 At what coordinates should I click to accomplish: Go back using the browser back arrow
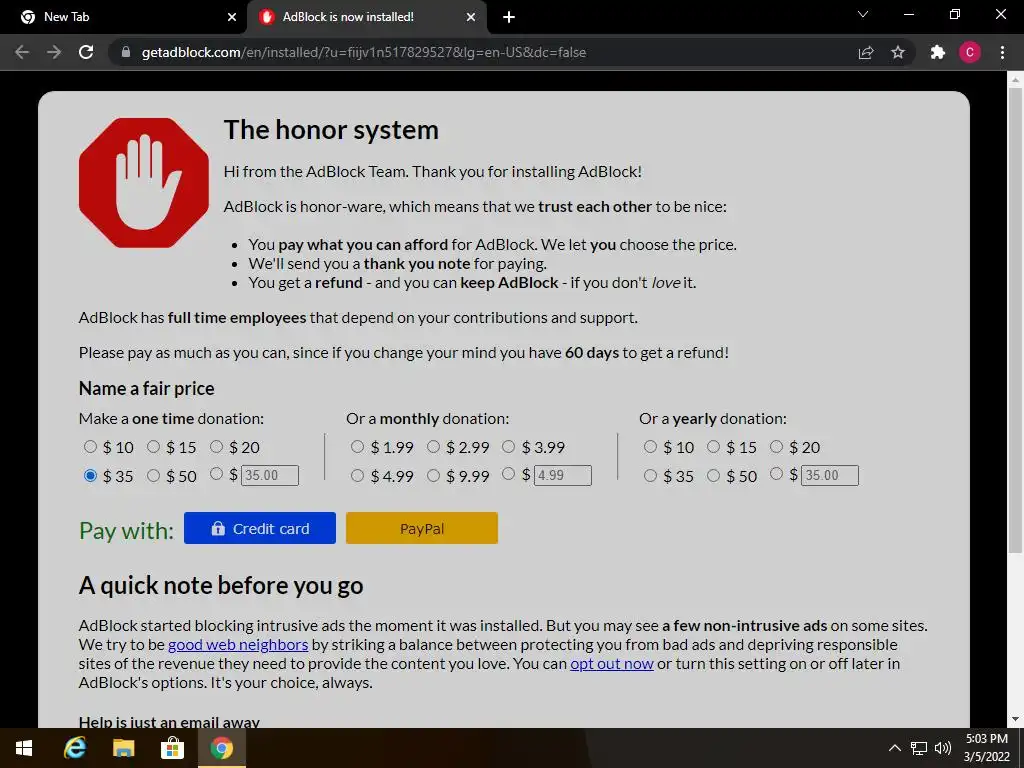coord(22,52)
